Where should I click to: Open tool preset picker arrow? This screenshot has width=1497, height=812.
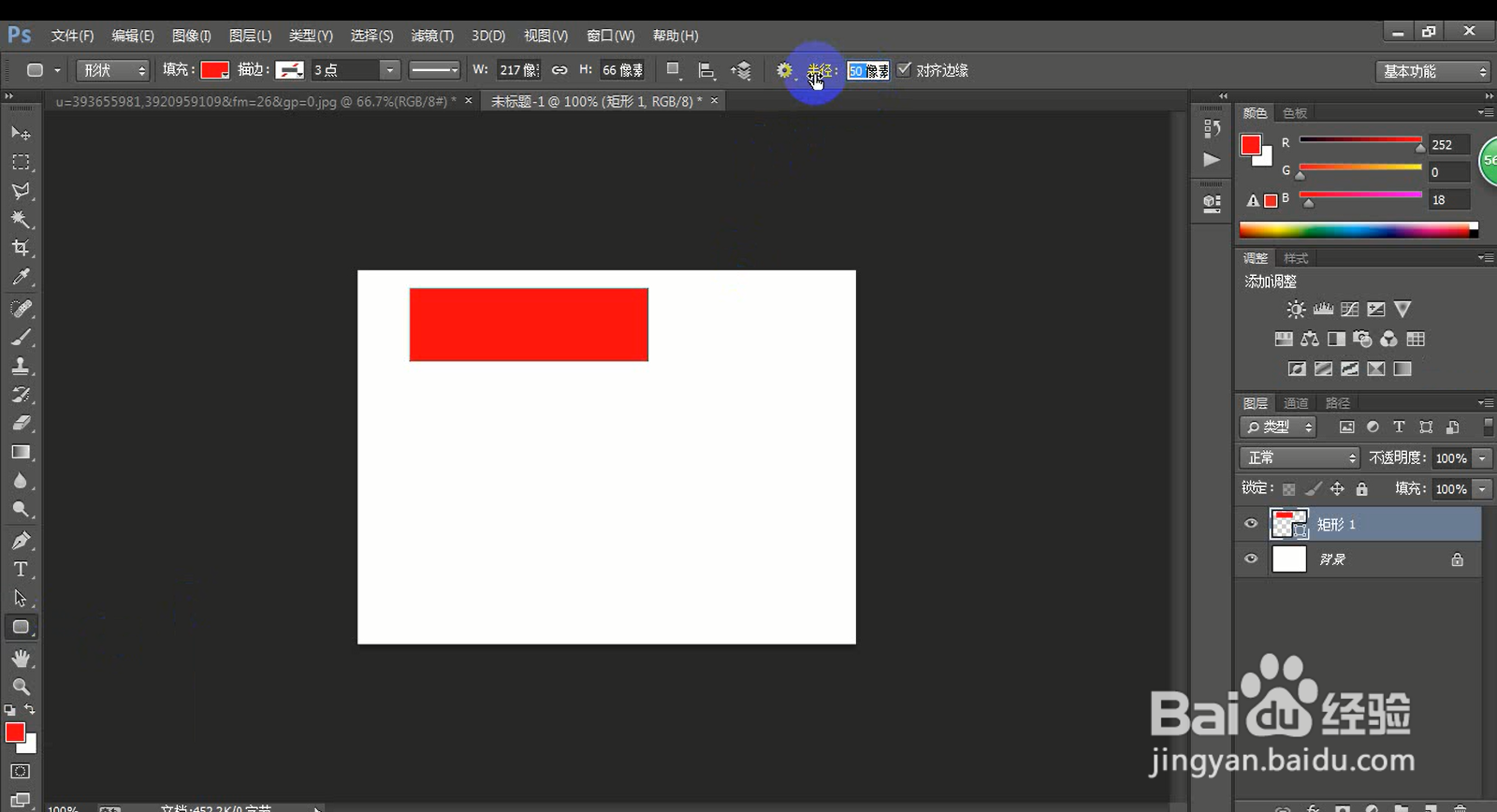click(57, 70)
